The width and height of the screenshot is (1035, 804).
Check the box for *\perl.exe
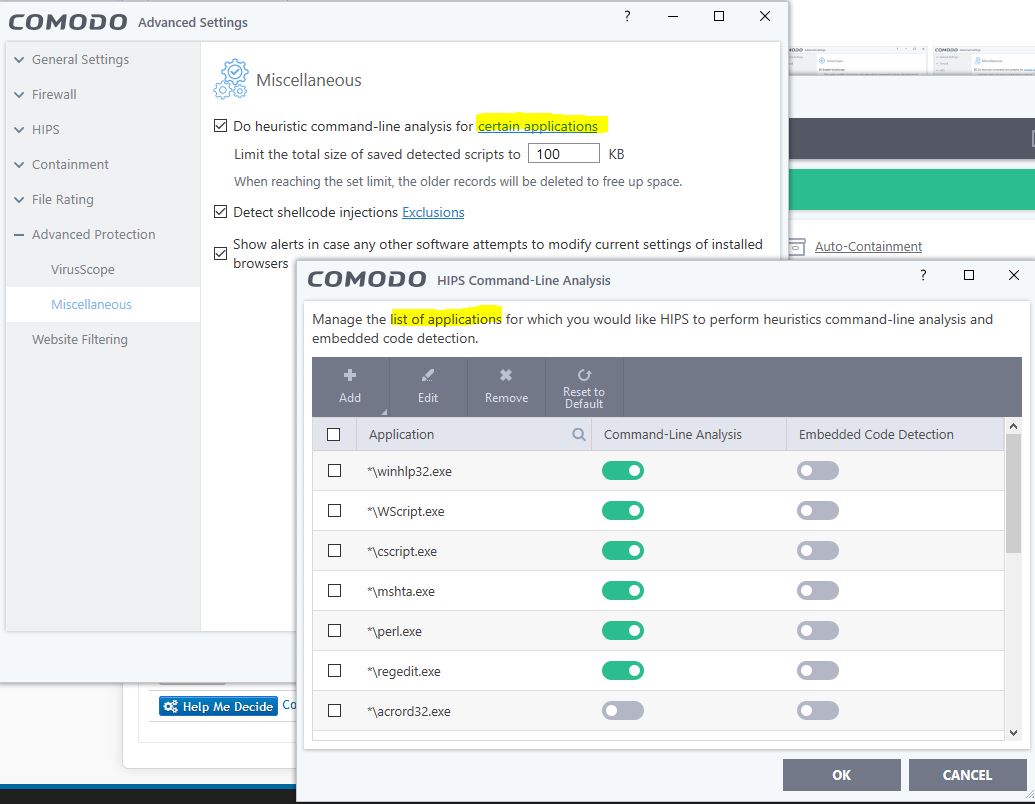coord(335,631)
